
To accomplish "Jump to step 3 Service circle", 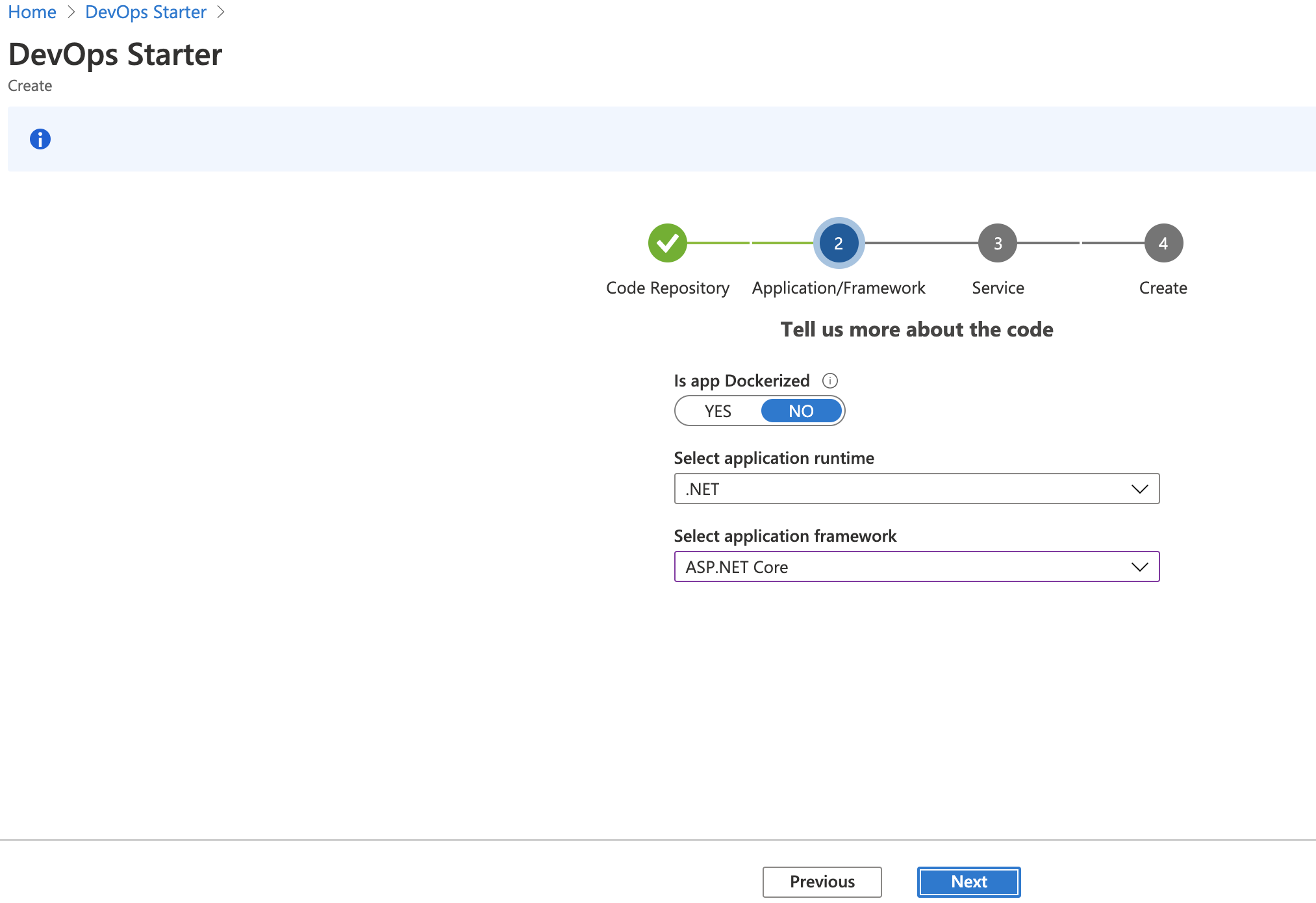I will pyautogui.click(x=998, y=243).
